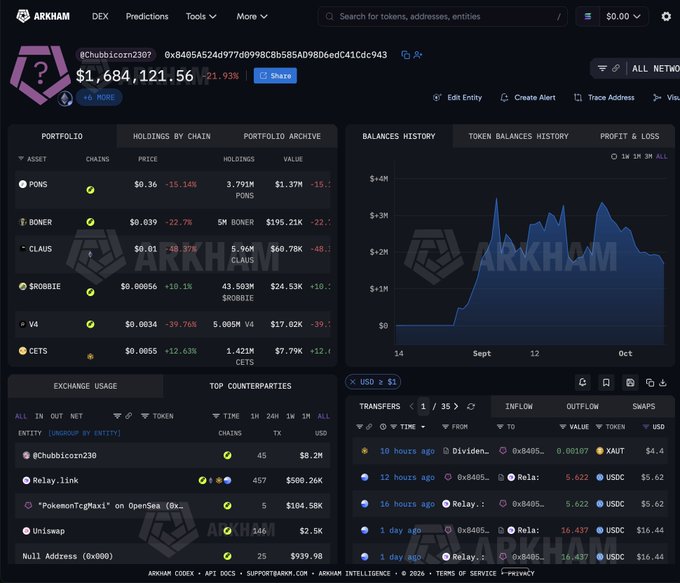Select the OUT direction filter

click(x=56, y=416)
